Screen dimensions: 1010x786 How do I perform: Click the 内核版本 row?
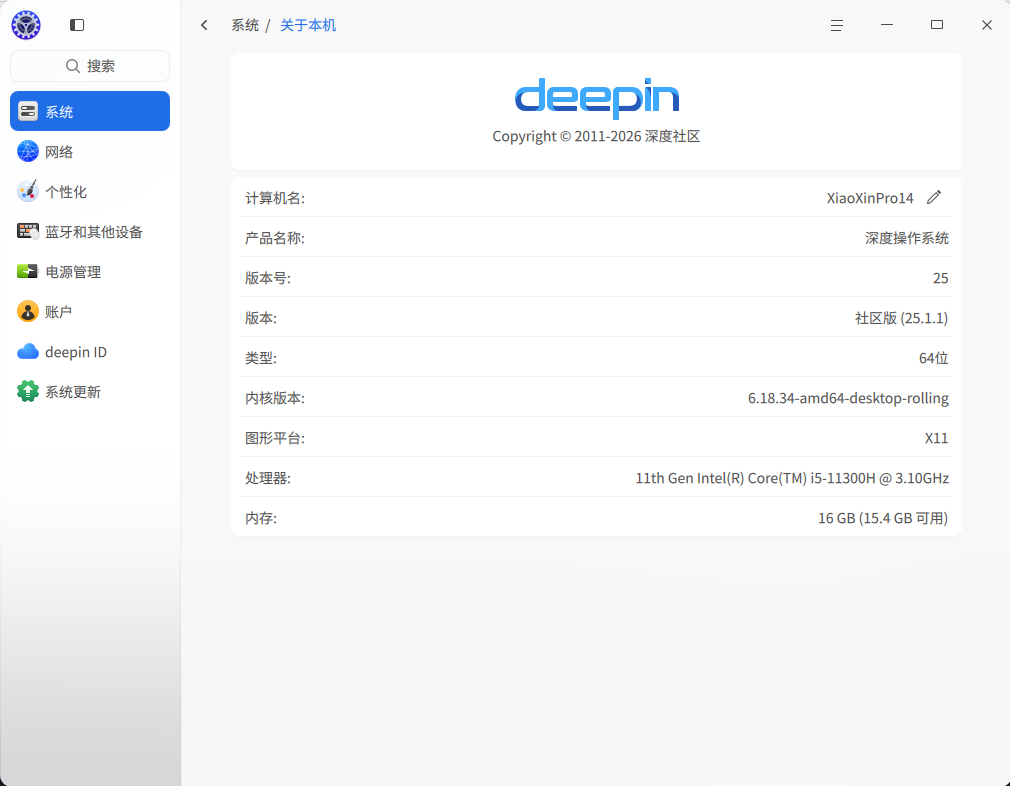(596, 398)
